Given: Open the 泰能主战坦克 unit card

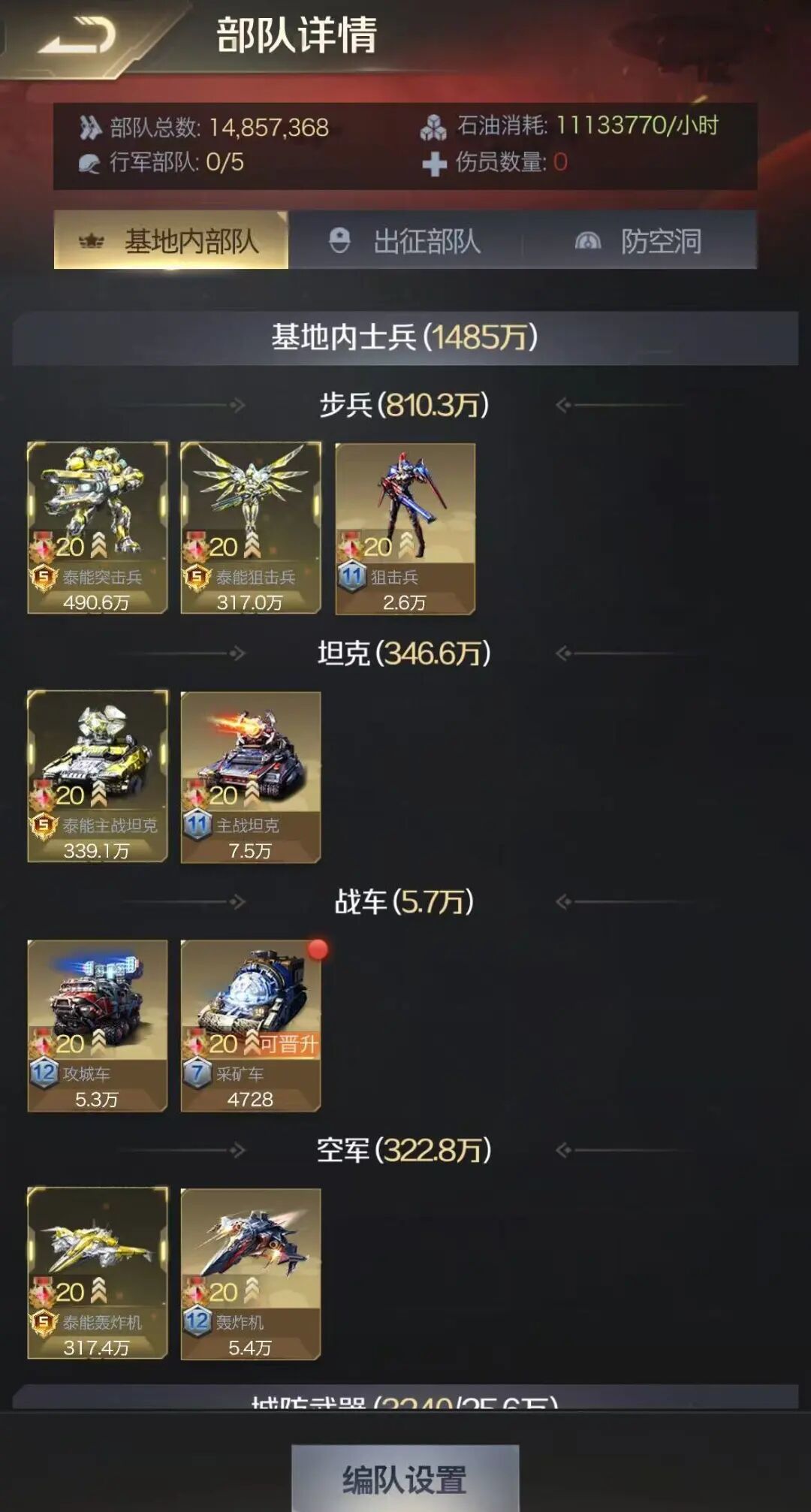Looking at the screenshot, I should pyautogui.click(x=98, y=777).
